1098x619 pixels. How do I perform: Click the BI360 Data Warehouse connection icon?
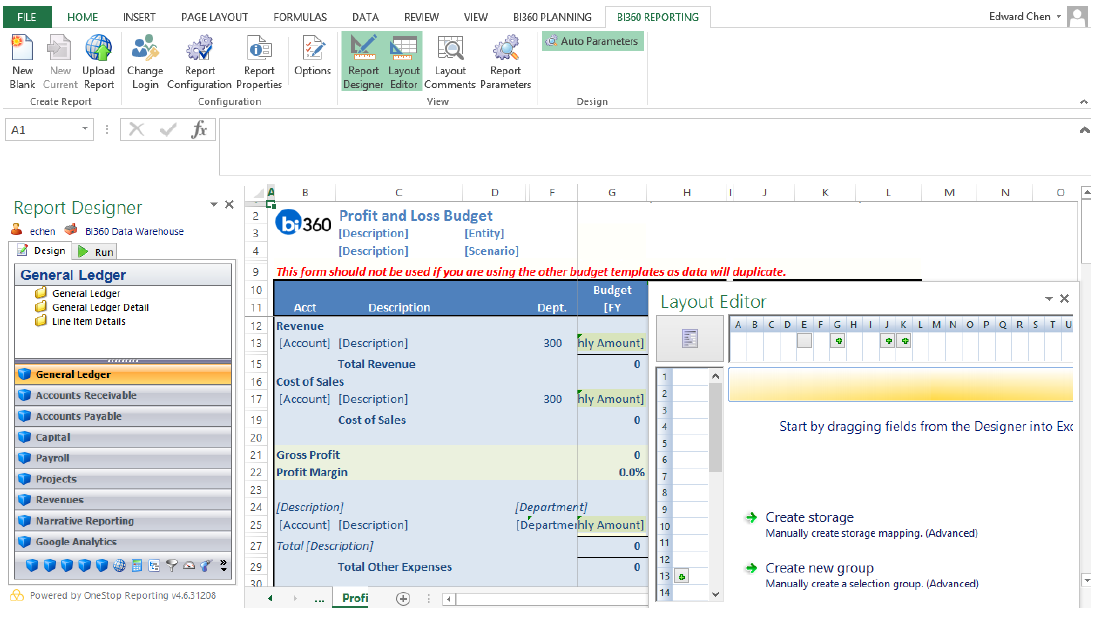tap(71, 230)
